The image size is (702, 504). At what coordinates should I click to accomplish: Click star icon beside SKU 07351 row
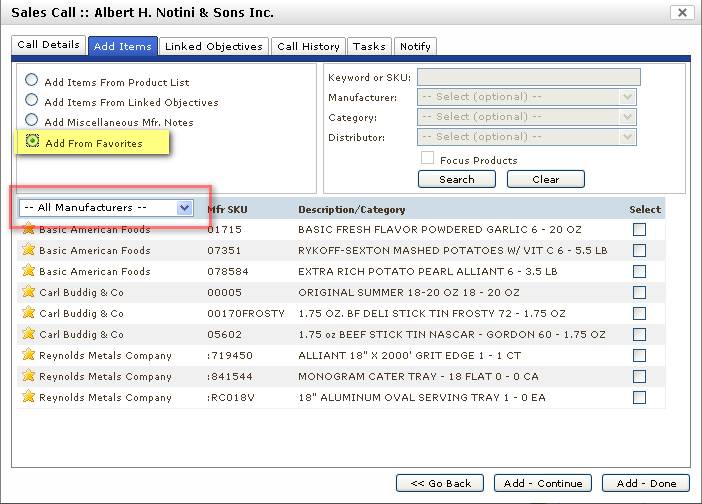tap(28, 250)
